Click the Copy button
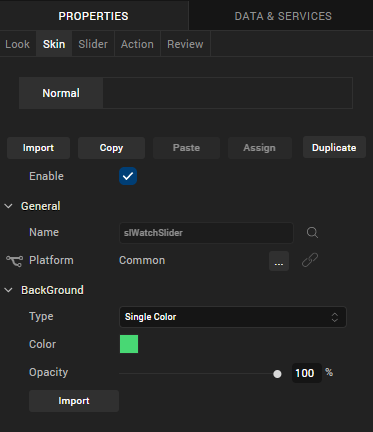 [111, 148]
